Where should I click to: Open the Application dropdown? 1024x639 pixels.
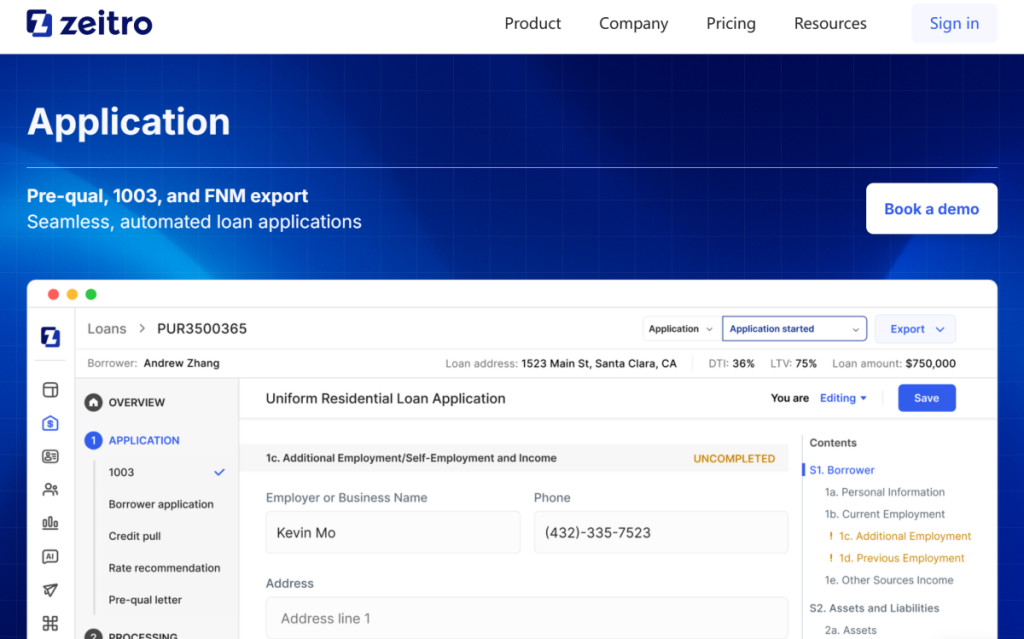681,329
